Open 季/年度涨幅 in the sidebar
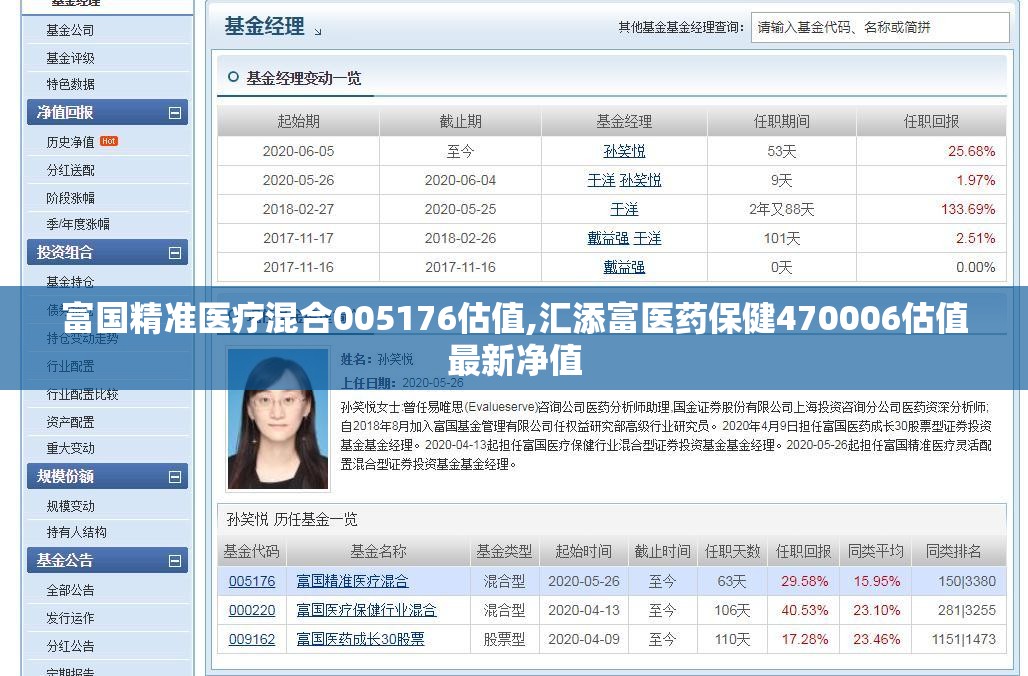This screenshot has width=1028, height=676. pos(78,224)
